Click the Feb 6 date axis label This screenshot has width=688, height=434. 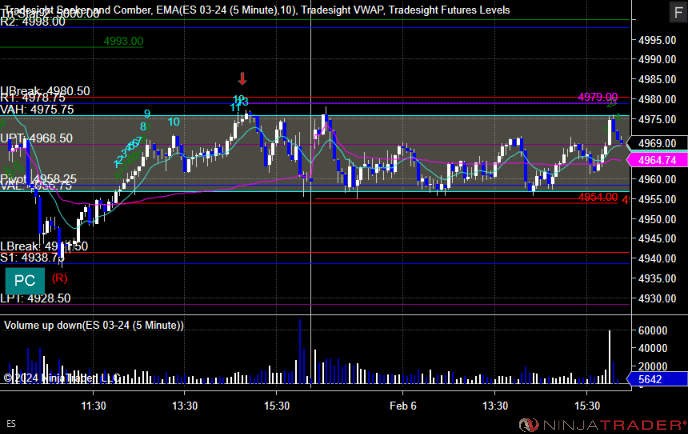coord(403,406)
